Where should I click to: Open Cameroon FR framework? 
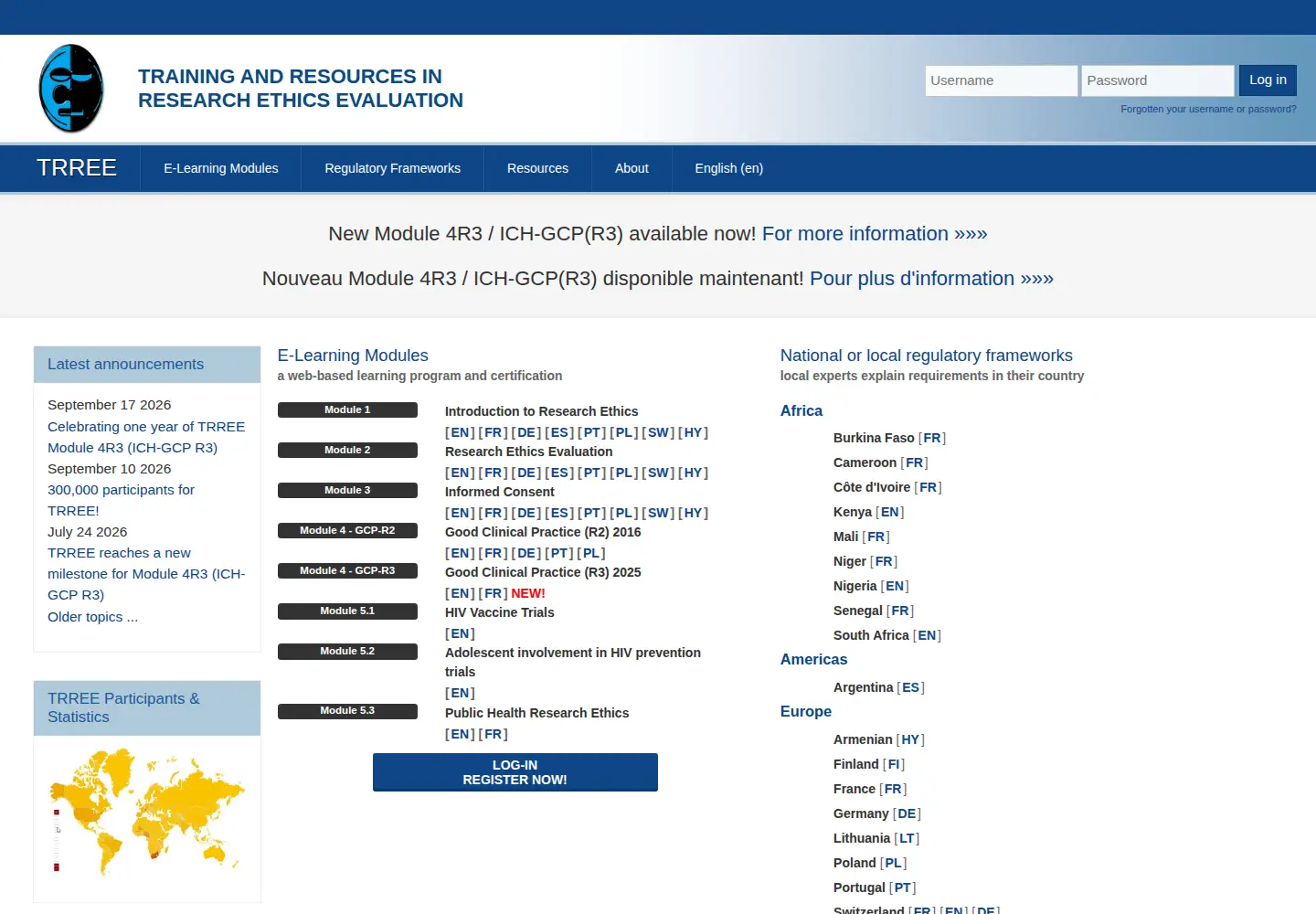(914, 462)
